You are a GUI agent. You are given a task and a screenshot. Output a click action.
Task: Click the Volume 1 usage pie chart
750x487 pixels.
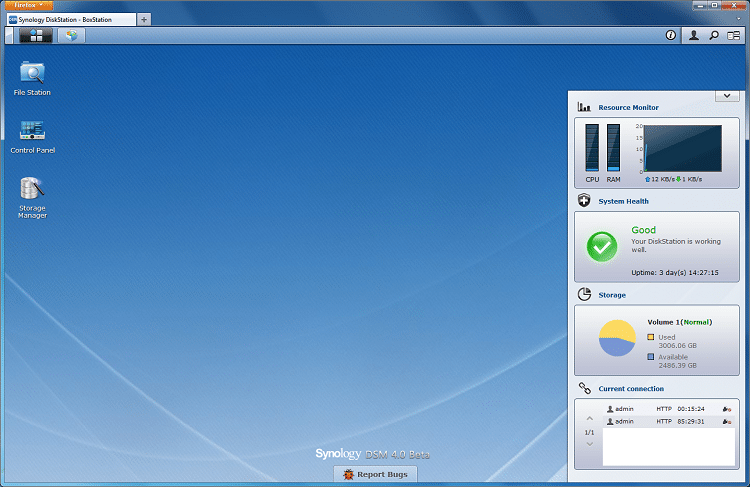(x=617, y=338)
